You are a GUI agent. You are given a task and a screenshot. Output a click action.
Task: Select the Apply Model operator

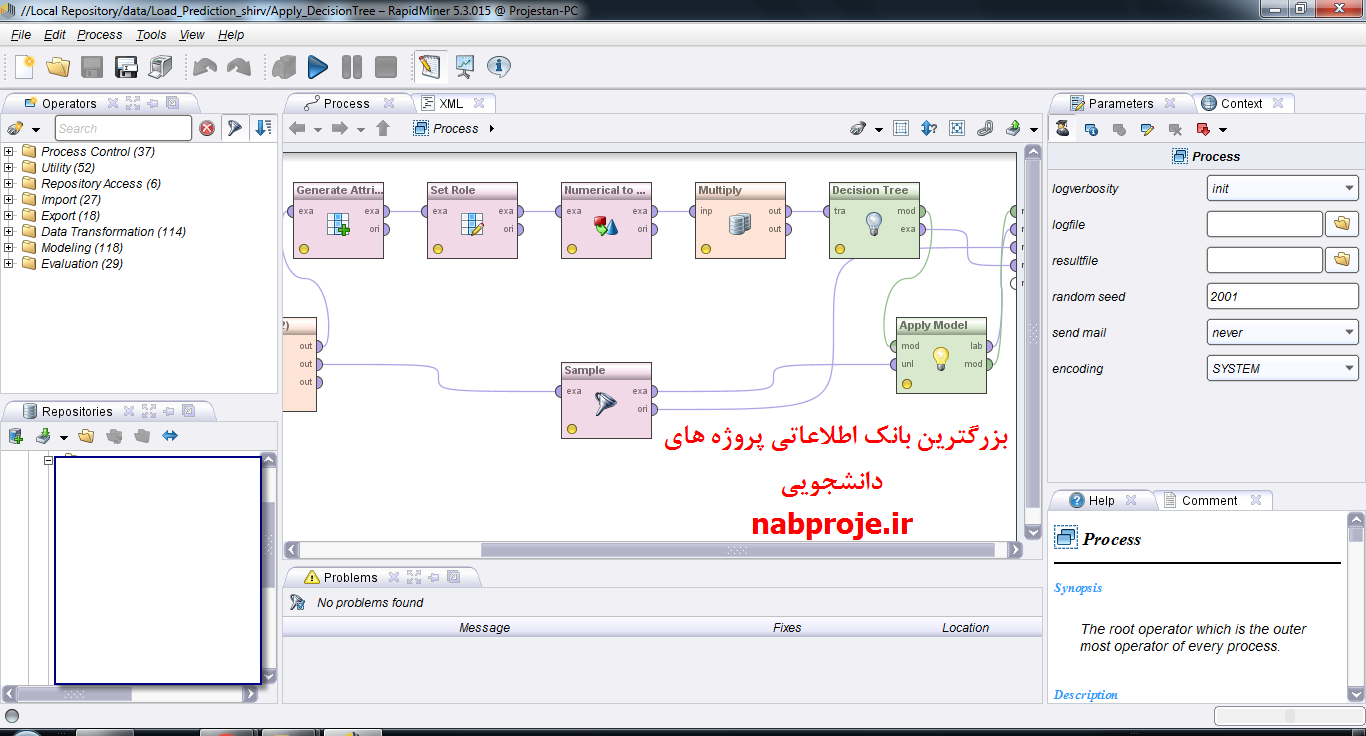[x=941, y=355]
